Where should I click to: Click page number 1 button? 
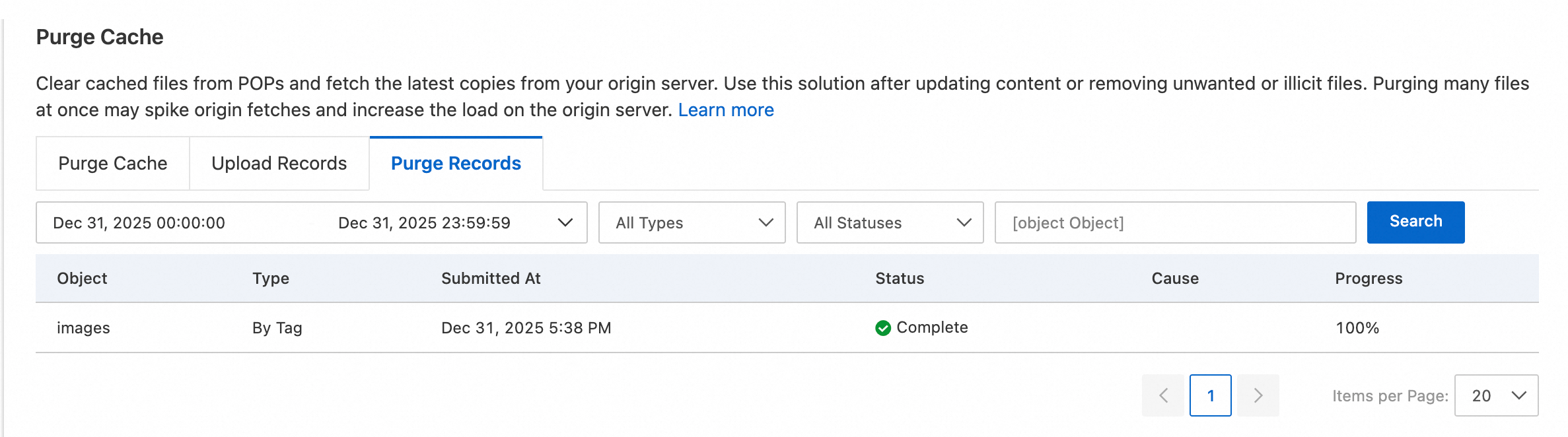tap(1210, 395)
